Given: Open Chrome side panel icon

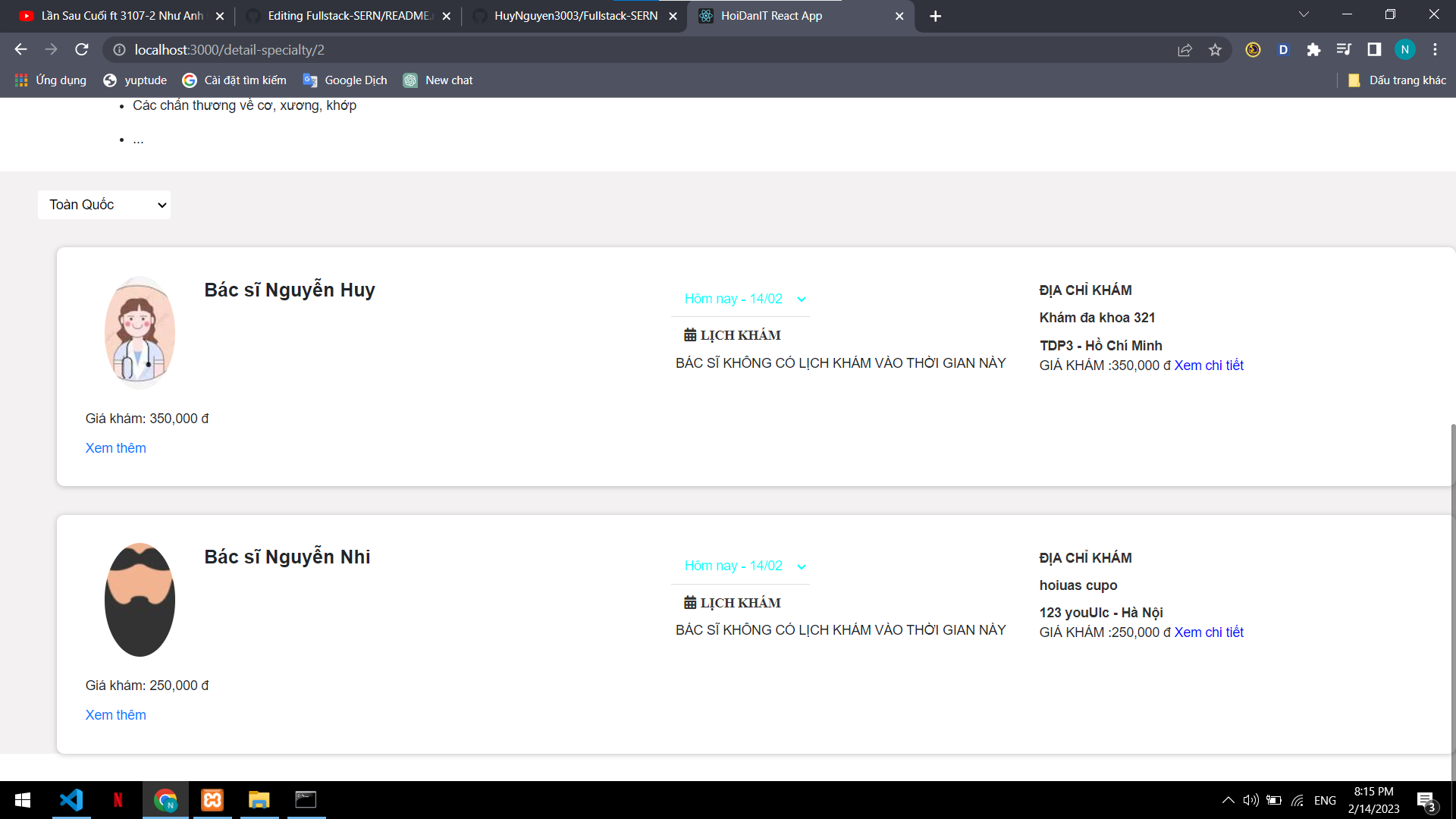Looking at the screenshot, I should [1373, 49].
